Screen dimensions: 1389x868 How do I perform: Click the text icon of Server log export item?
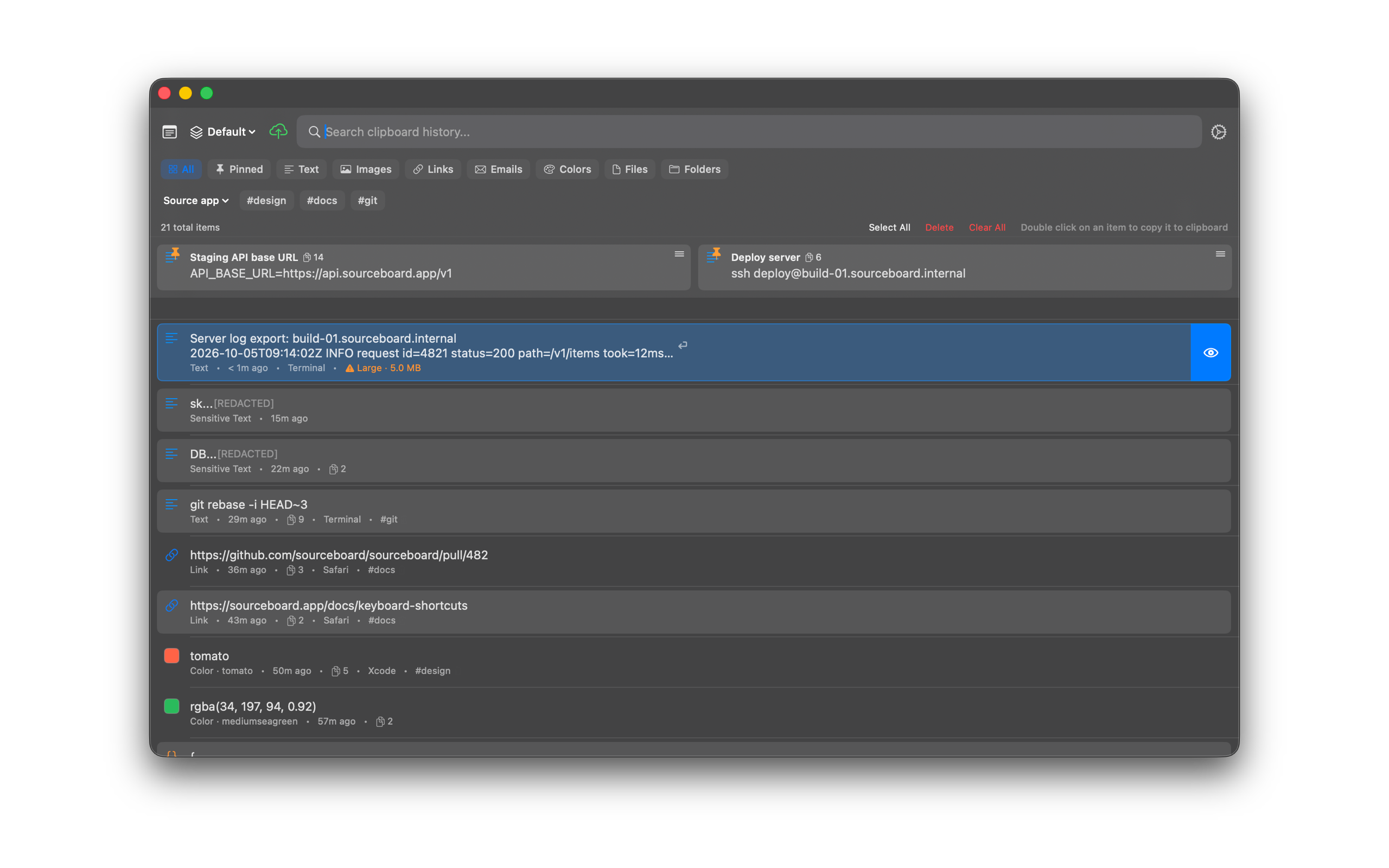[x=171, y=338]
